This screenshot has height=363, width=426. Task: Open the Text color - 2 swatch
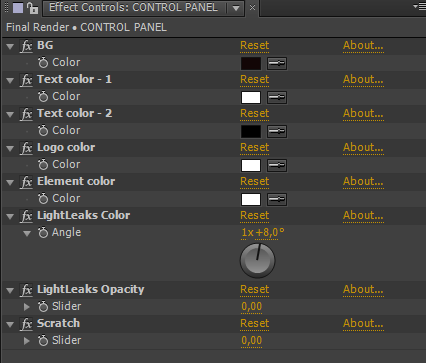coord(251,131)
